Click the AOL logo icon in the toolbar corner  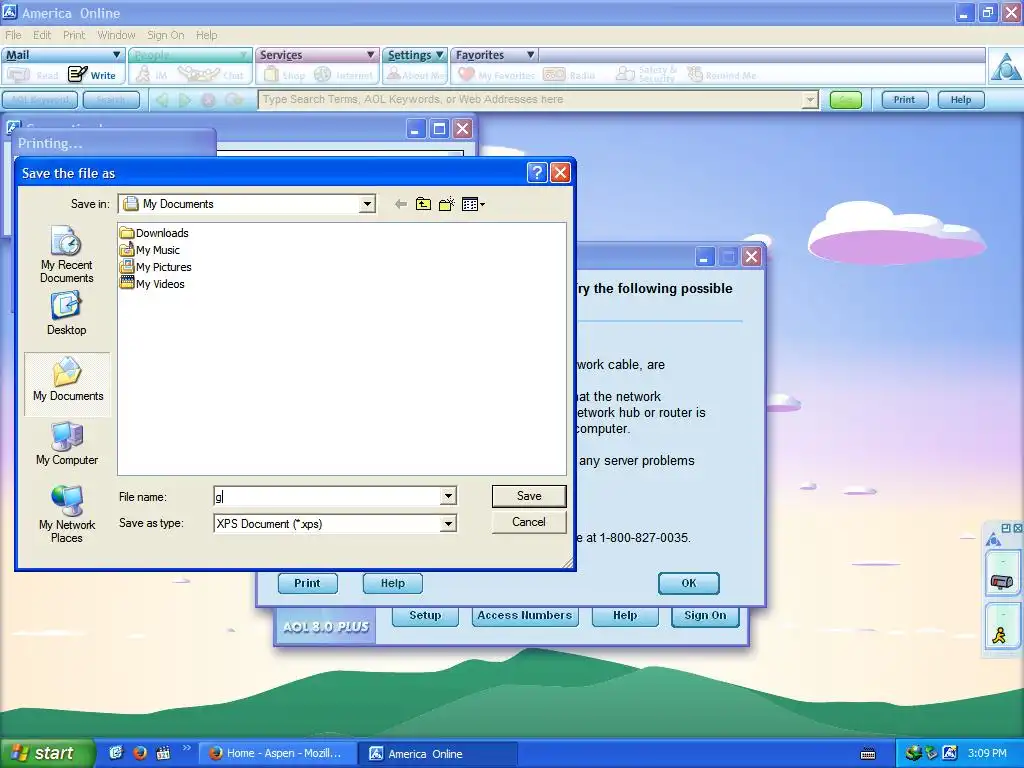pyautogui.click(x=1005, y=67)
